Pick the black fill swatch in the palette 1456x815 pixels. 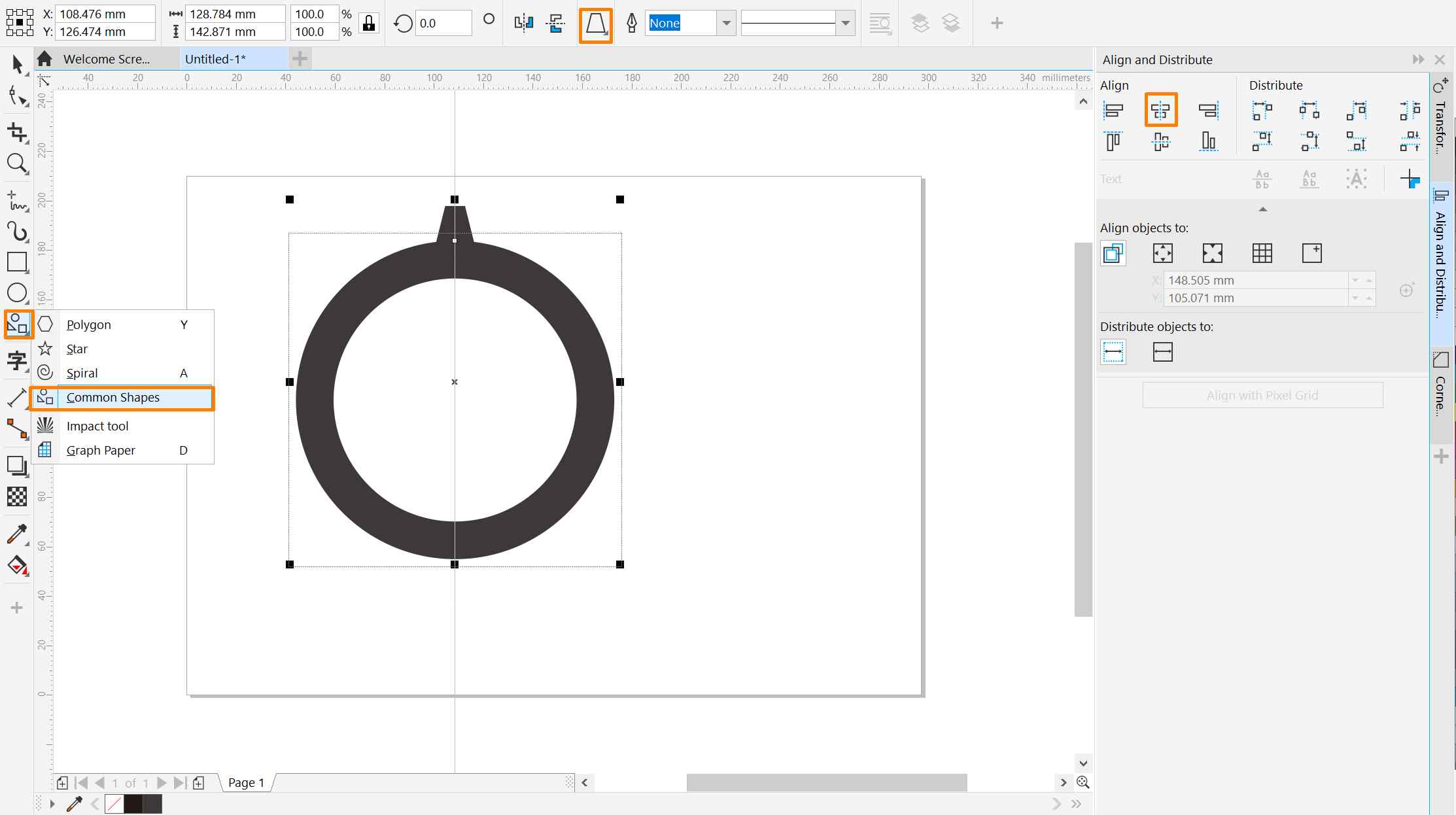point(133,804)
